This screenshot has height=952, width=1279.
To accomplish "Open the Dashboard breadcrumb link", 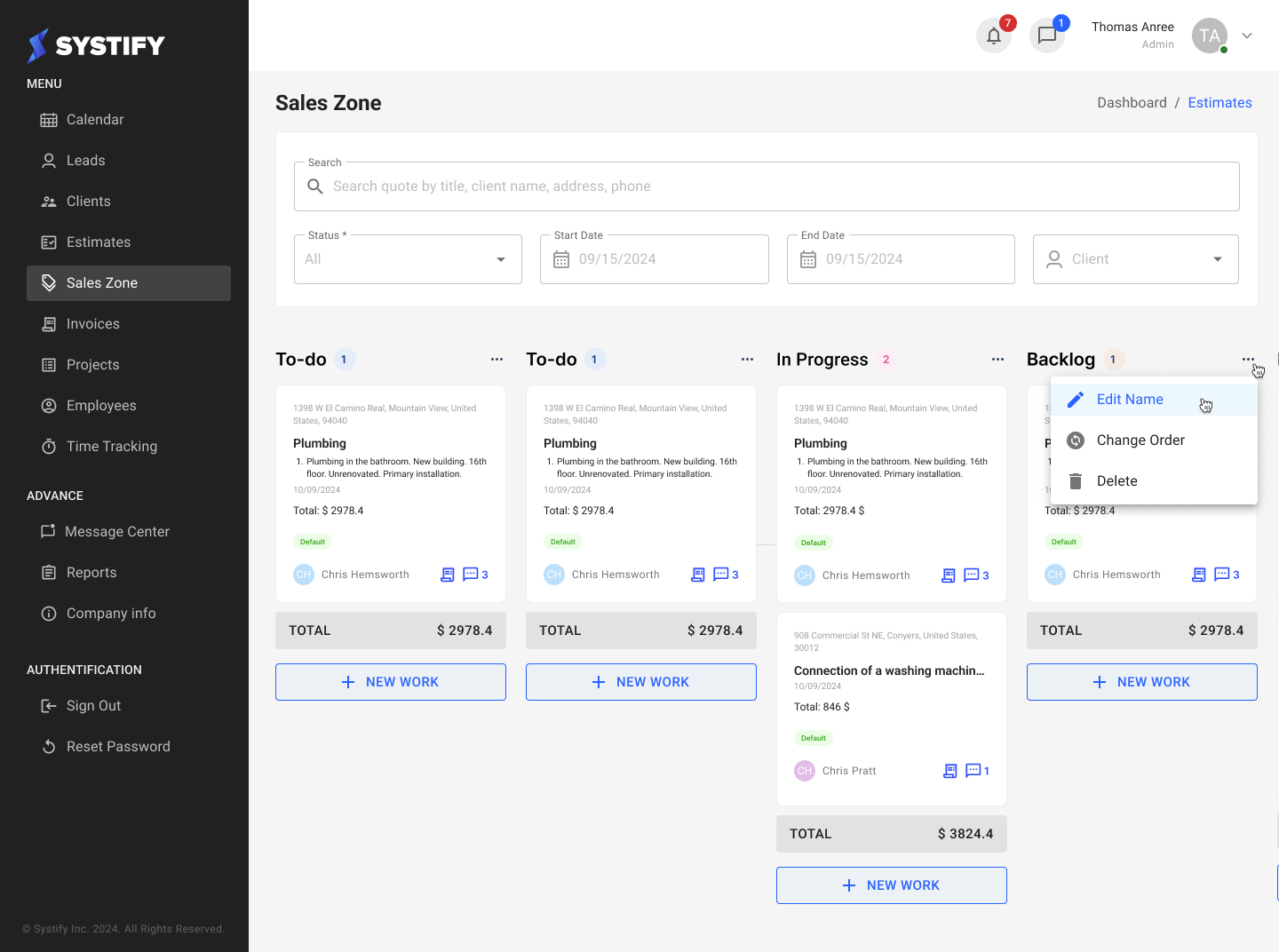I will [x=1132, y=102].
